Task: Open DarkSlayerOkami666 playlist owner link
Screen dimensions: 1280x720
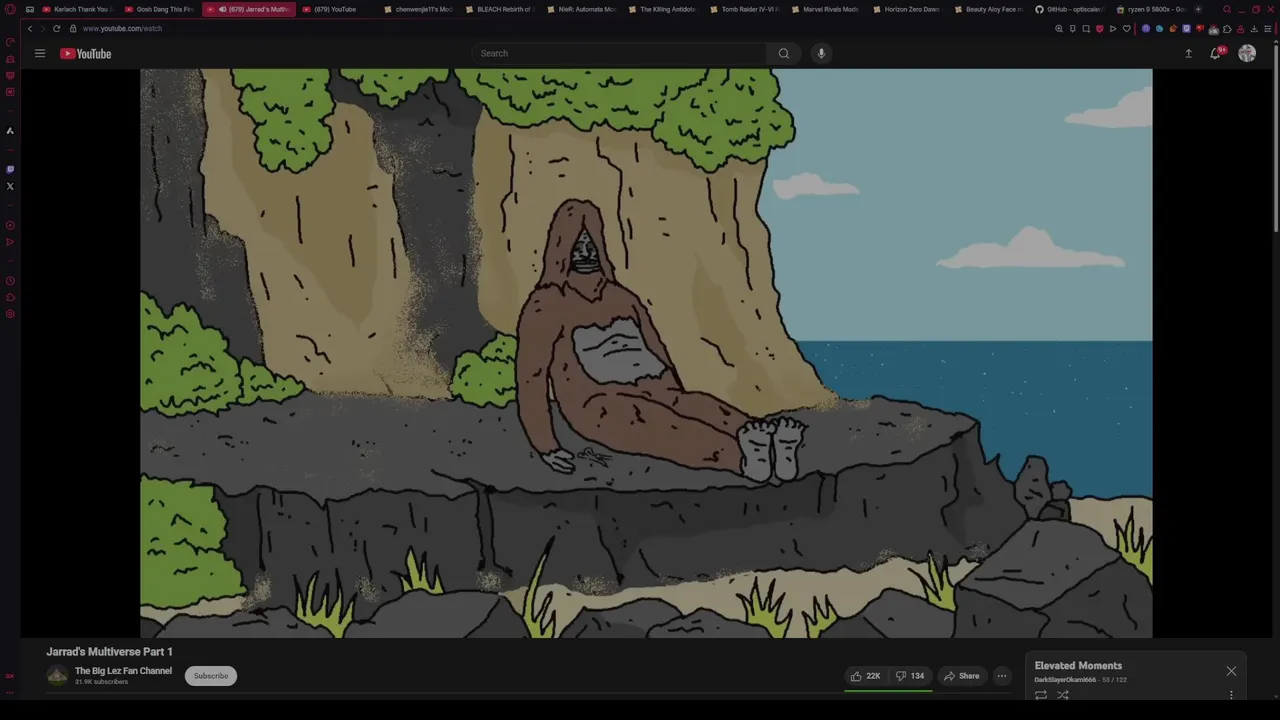Action: coord(1065,680)
